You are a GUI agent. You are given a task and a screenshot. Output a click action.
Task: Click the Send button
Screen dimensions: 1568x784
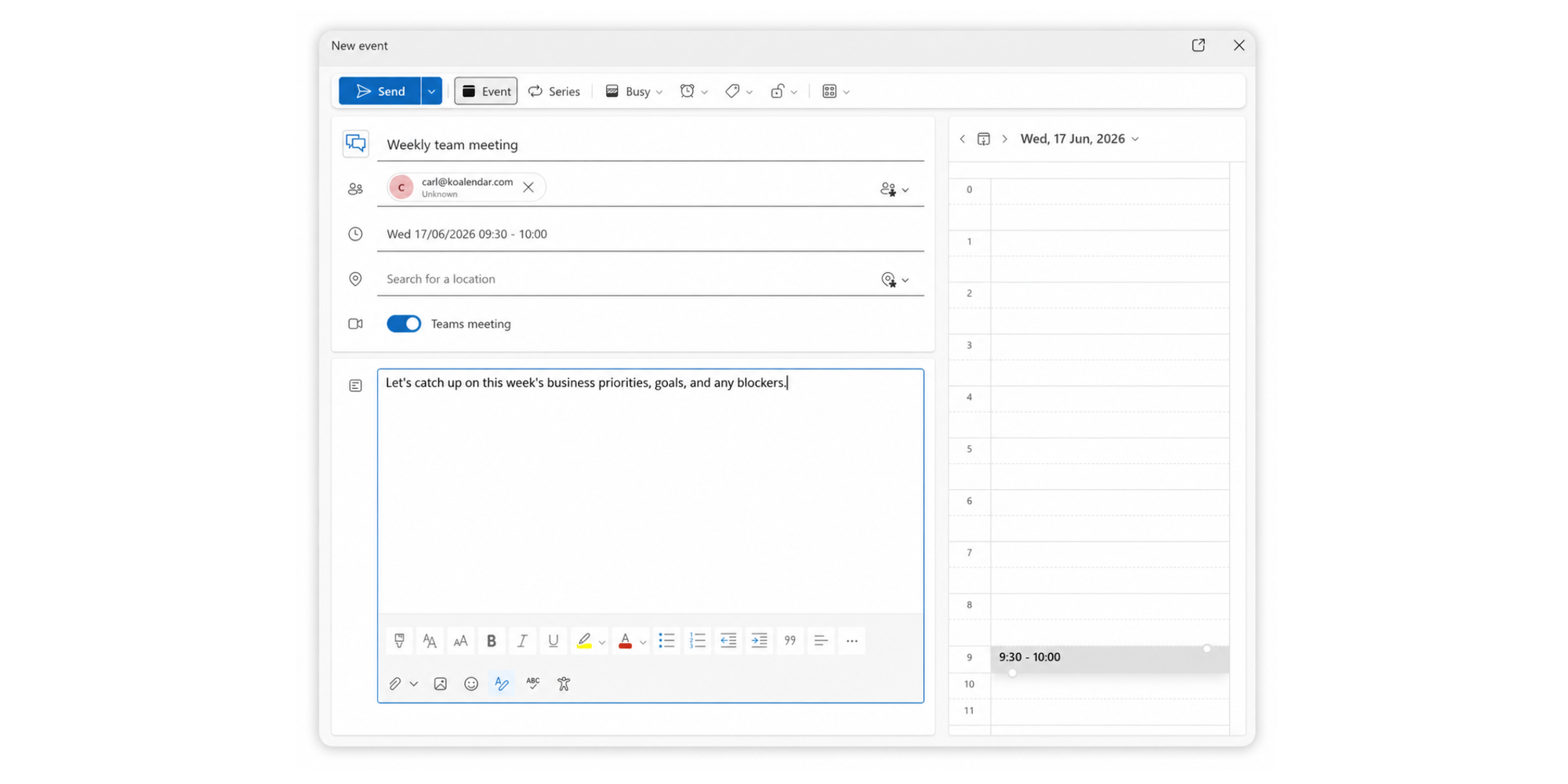click(x=380, y=91)
